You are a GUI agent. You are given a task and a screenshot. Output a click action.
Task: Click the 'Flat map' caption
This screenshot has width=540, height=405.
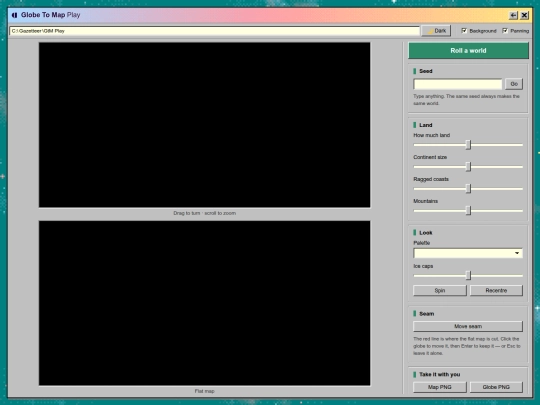click(205, 391)
